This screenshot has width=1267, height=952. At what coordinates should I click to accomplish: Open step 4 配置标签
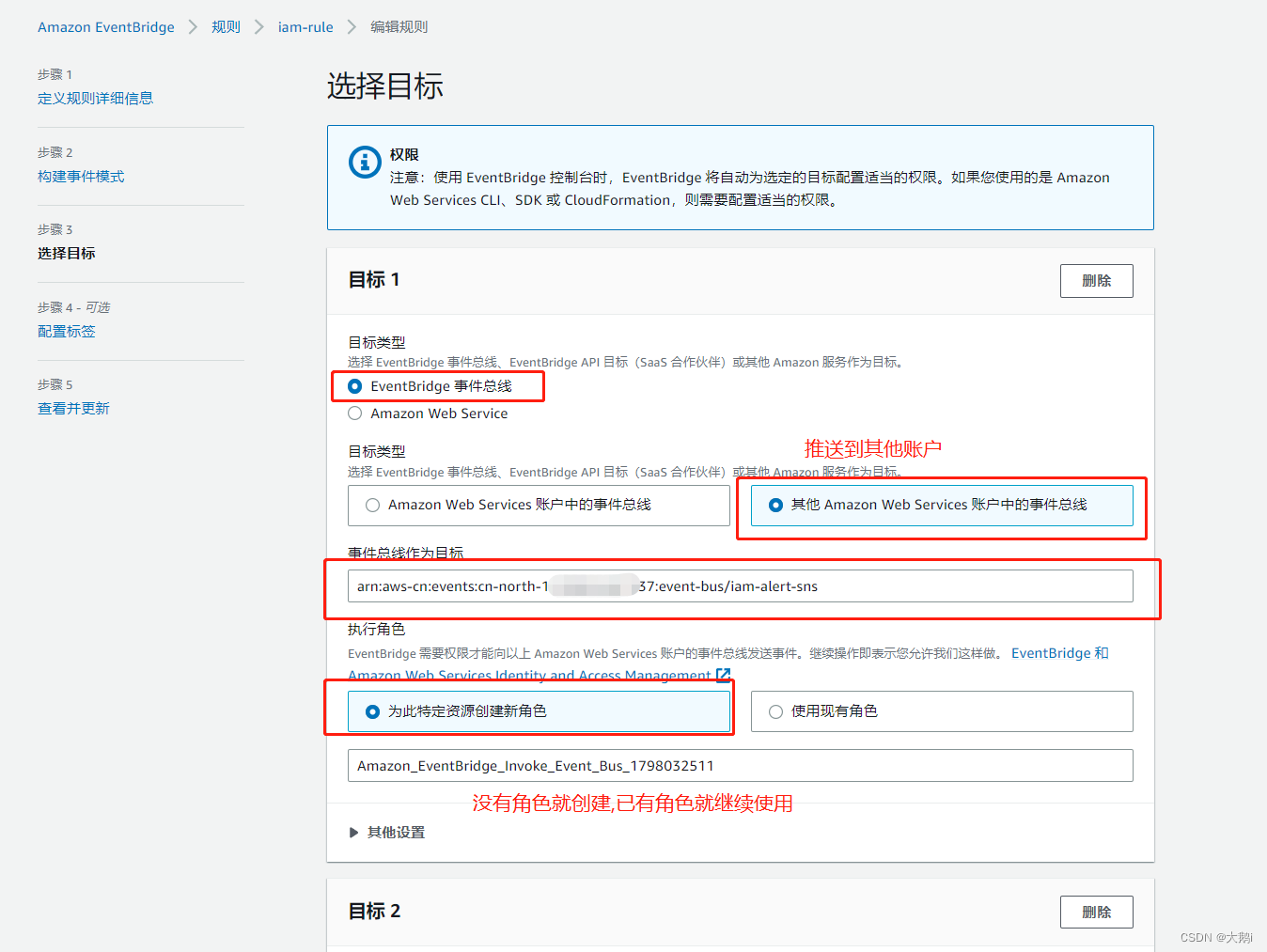pos(67,331)
